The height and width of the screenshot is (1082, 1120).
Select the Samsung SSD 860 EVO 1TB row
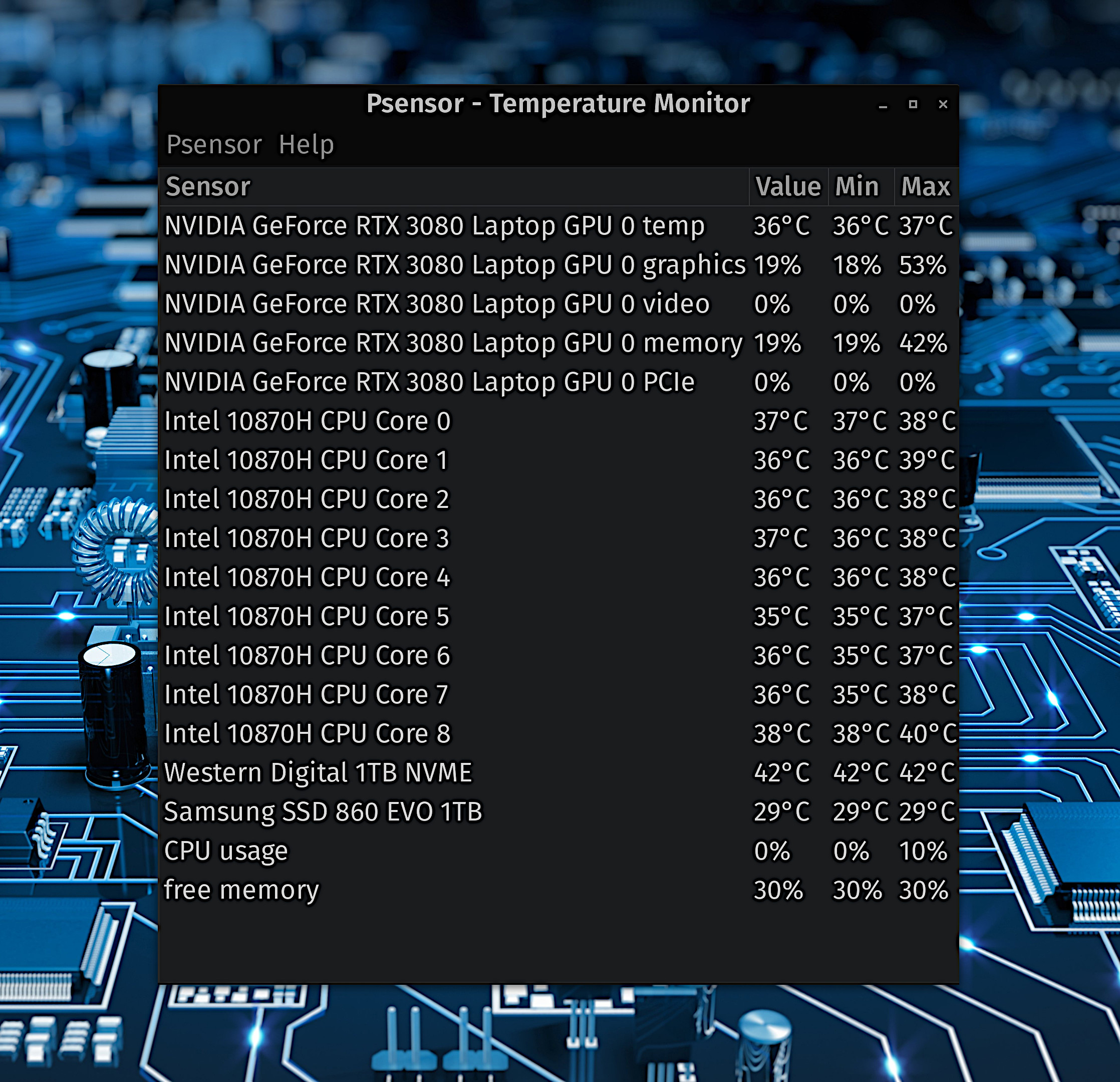(558, 811)
